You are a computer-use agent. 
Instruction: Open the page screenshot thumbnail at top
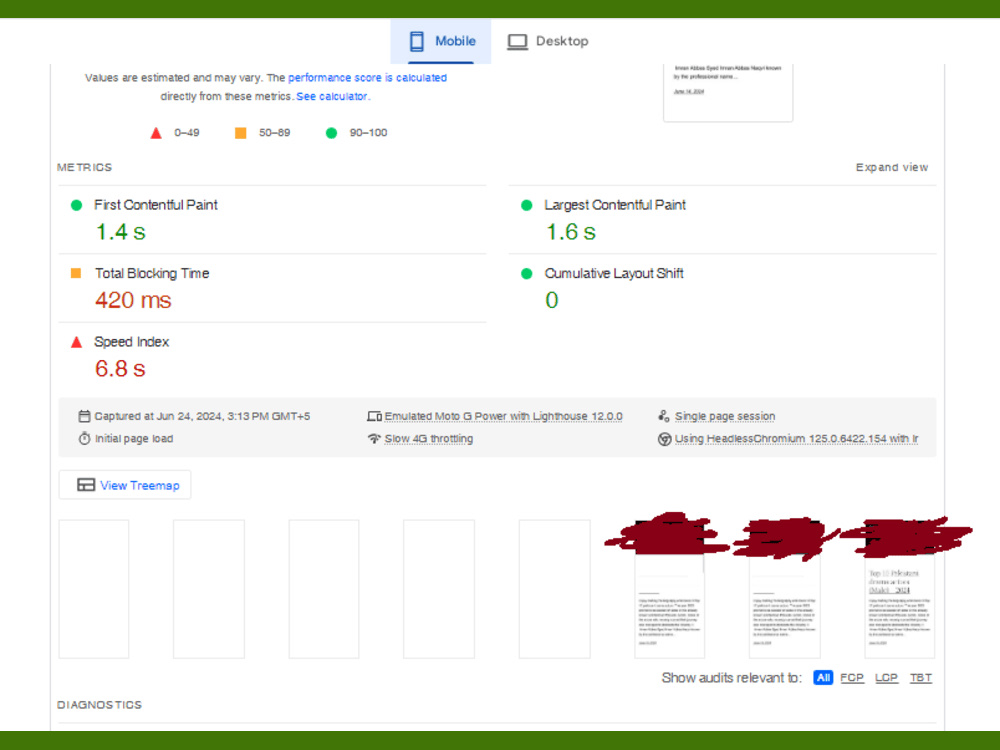728,92
